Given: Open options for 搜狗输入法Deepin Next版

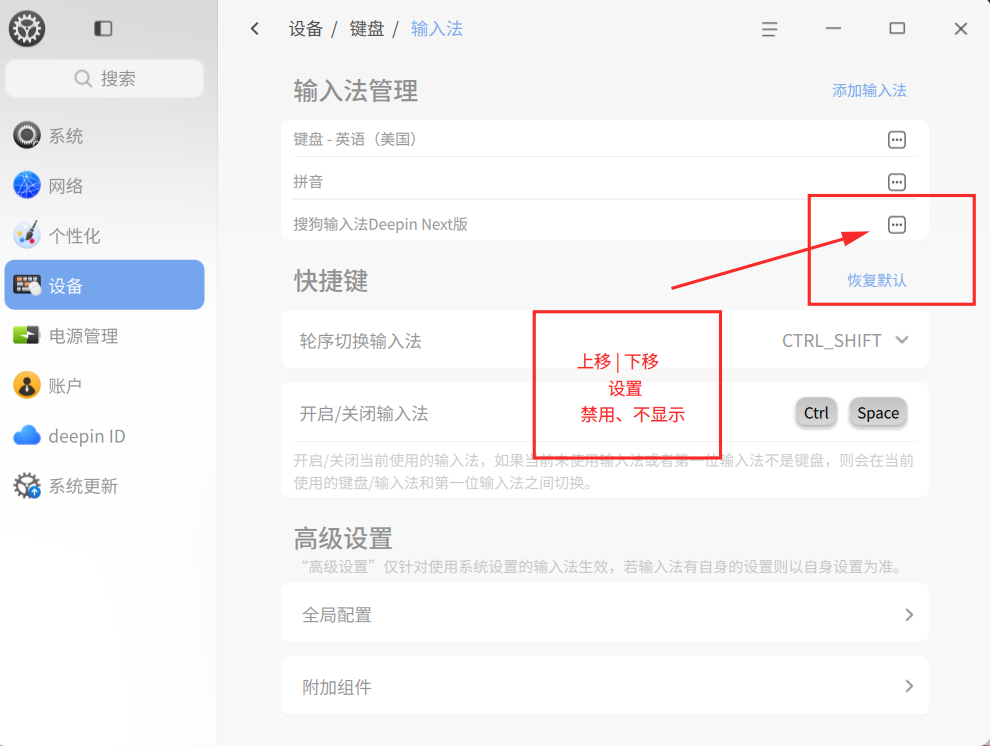Looking at the screenshot, I should click(x=897, y=225).
